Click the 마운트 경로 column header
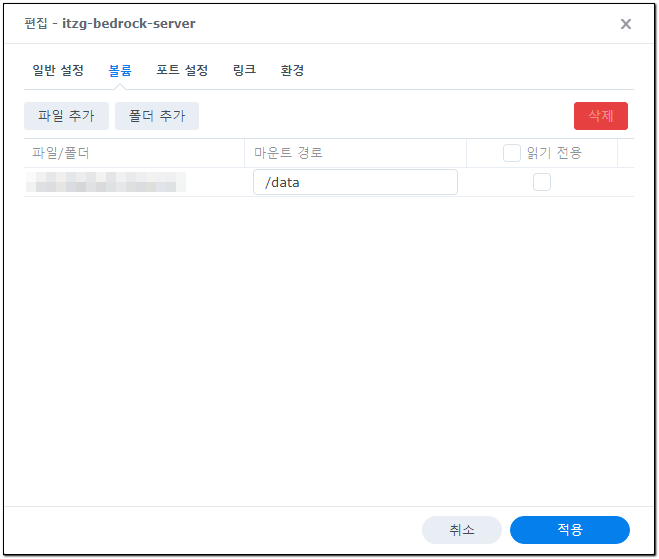 pyautogui.click(x=355, y=153)
